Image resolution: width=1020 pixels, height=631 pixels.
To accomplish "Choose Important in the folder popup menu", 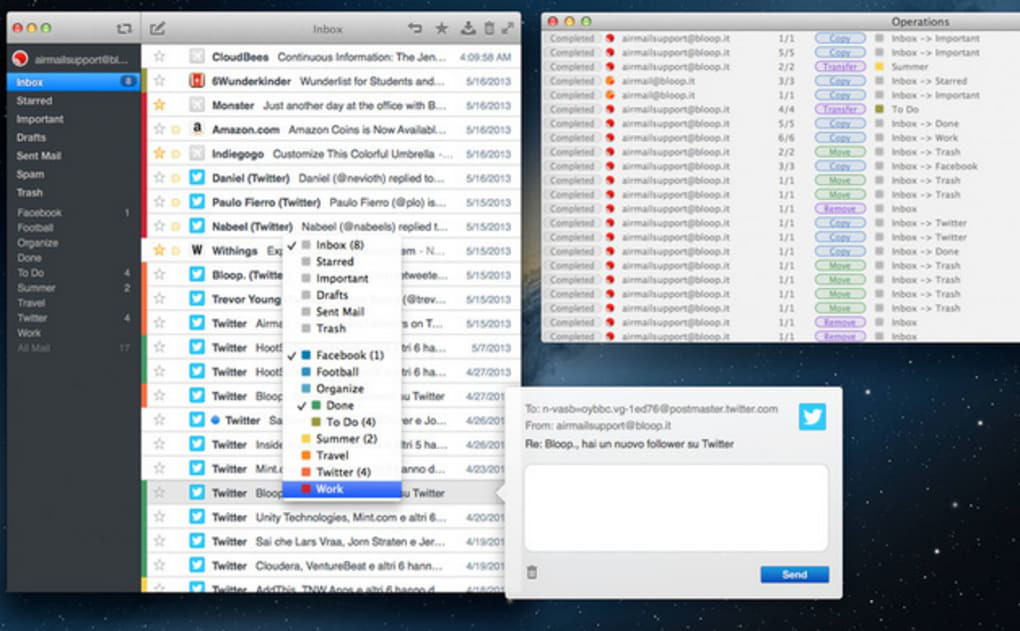I will (342, 278).
